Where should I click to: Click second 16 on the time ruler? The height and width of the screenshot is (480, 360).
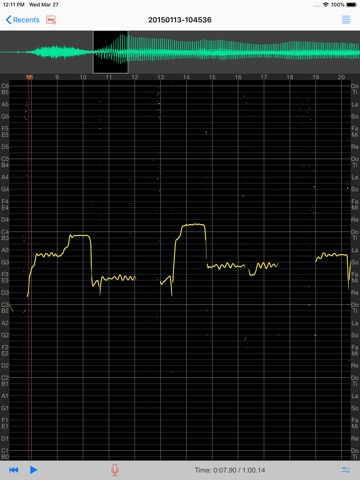coord(238,77)
